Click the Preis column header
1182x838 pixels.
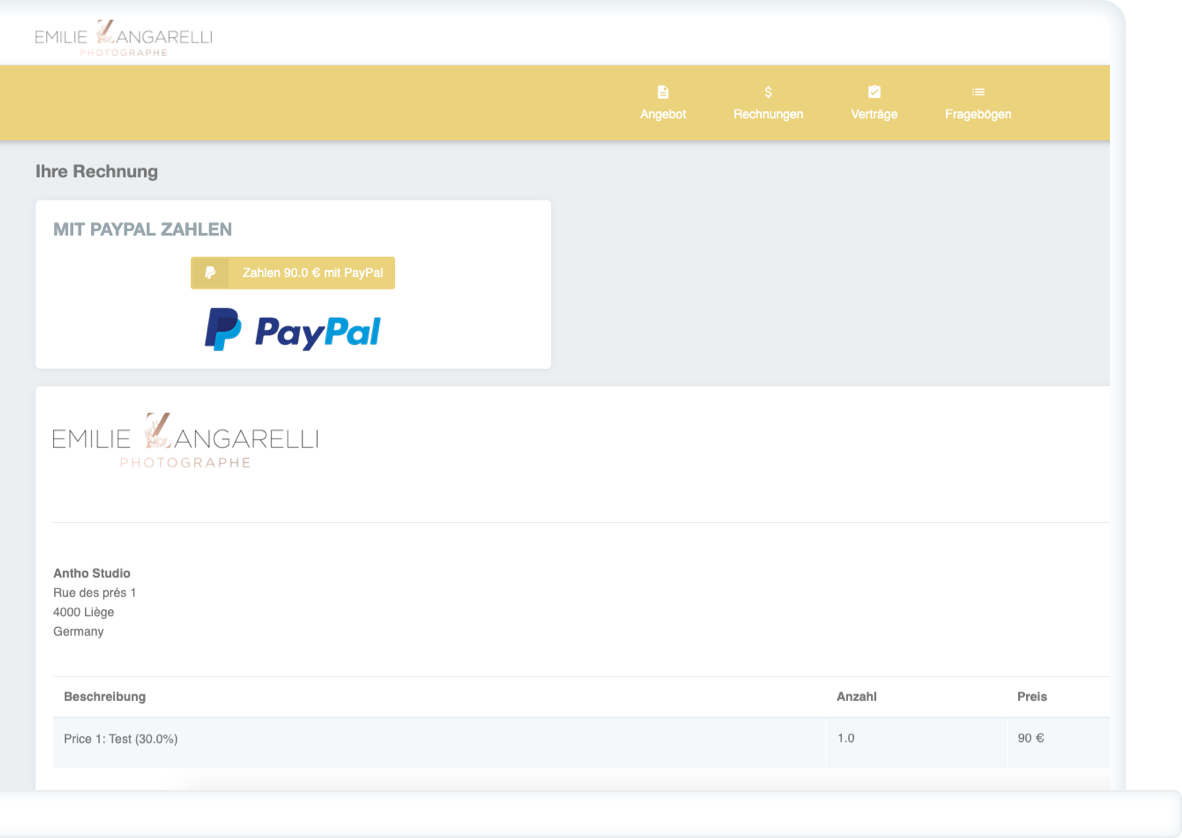1032,696
